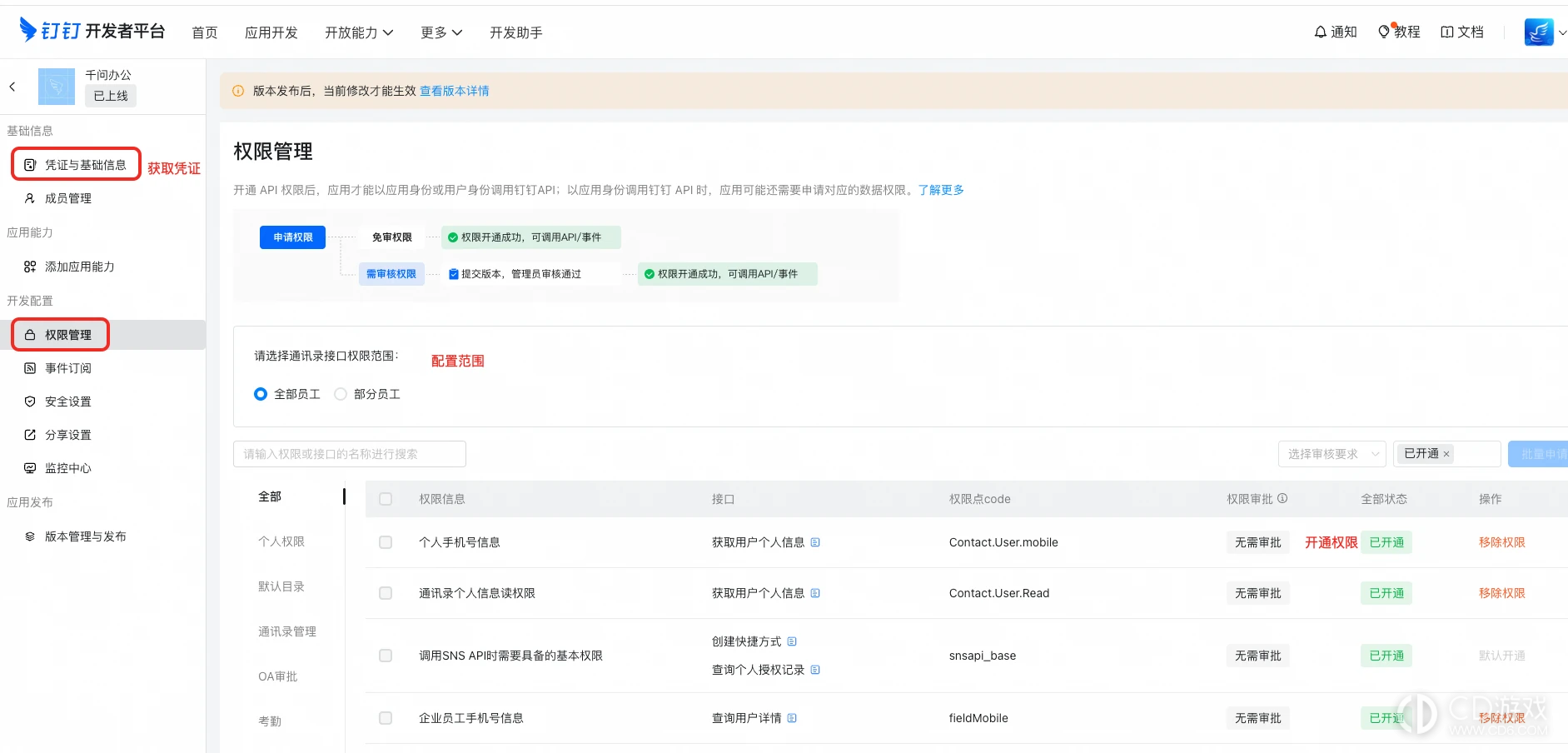1568x753 pixels.
Task: Switch to the 通讯录管理 category tab
Action: [x=287, y=631]
